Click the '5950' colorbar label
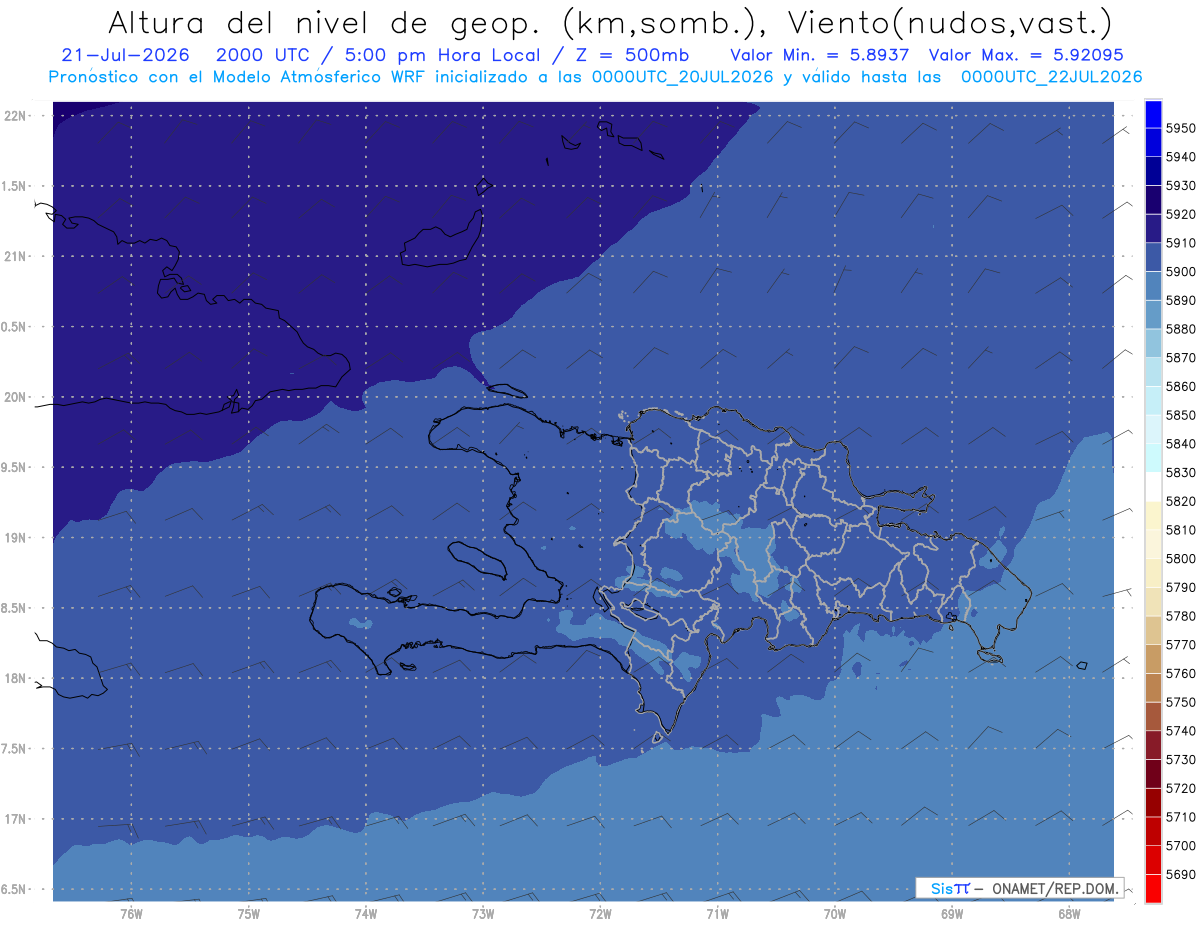Screen dimensions: 1200x927 pyautogui.click(x=1180, y=128)
